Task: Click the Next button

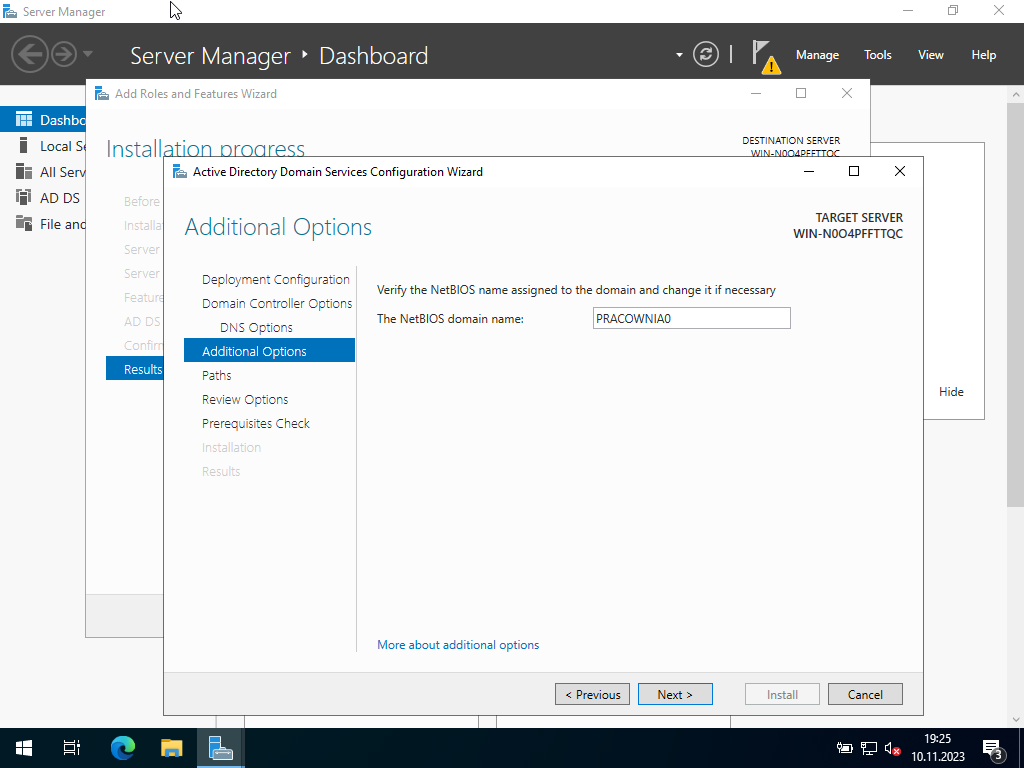Action: coord(675,694)
